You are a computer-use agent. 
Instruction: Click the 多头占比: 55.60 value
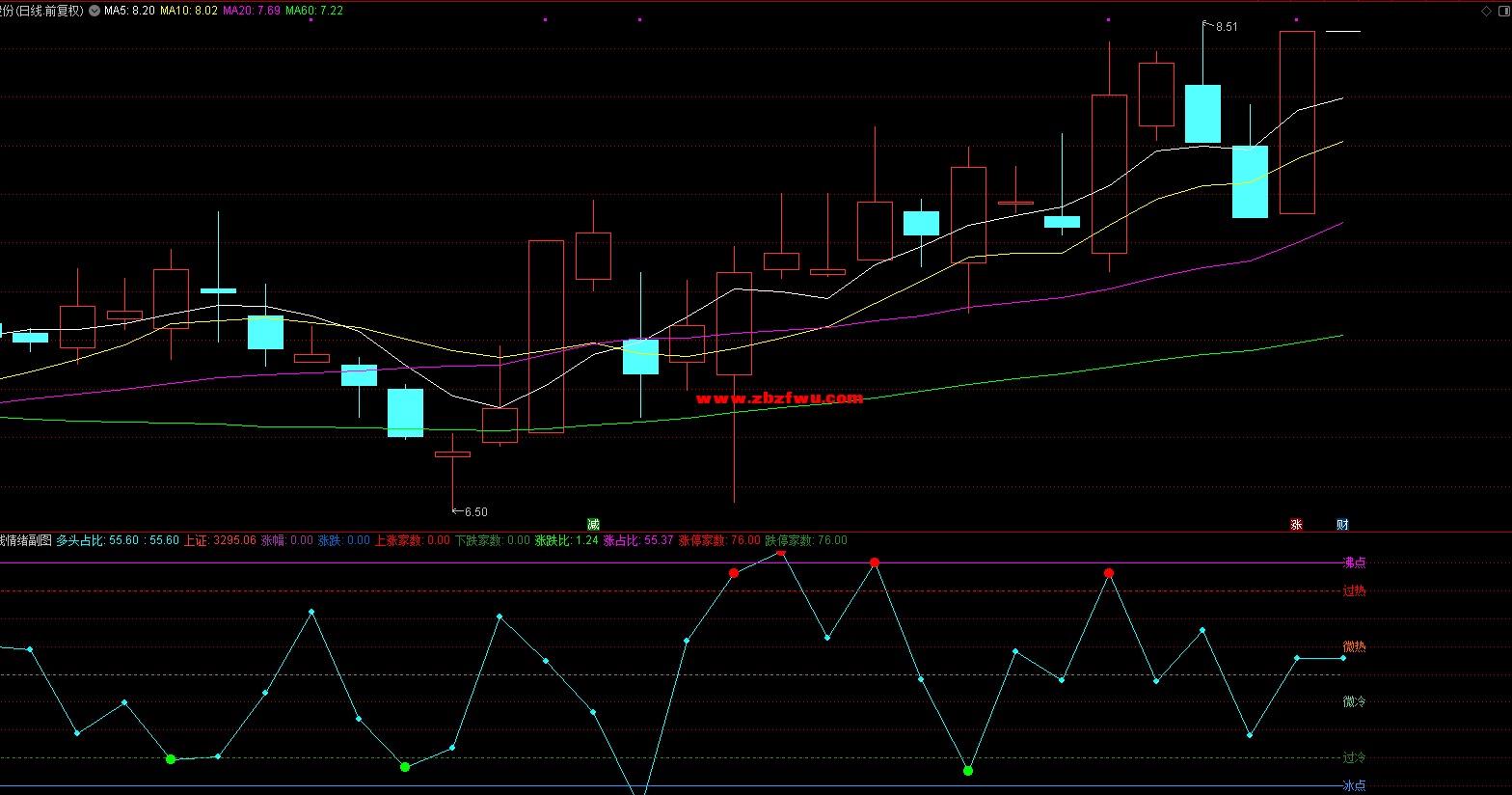(97, 540)
